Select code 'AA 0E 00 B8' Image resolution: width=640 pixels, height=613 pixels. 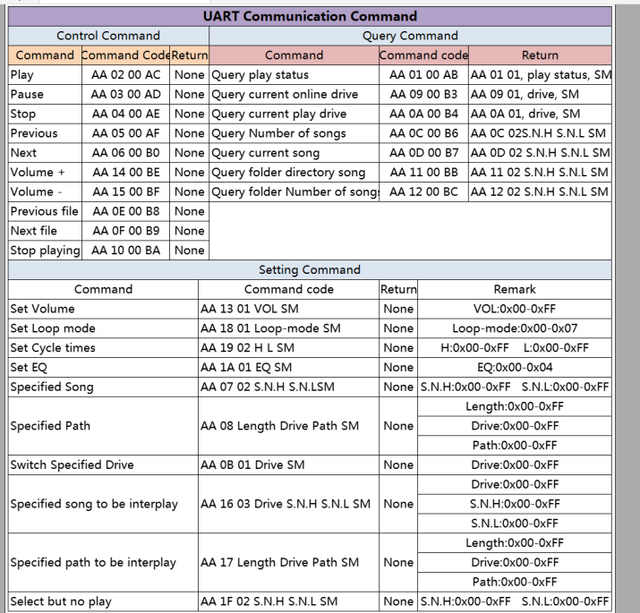(x=126, y=211)
